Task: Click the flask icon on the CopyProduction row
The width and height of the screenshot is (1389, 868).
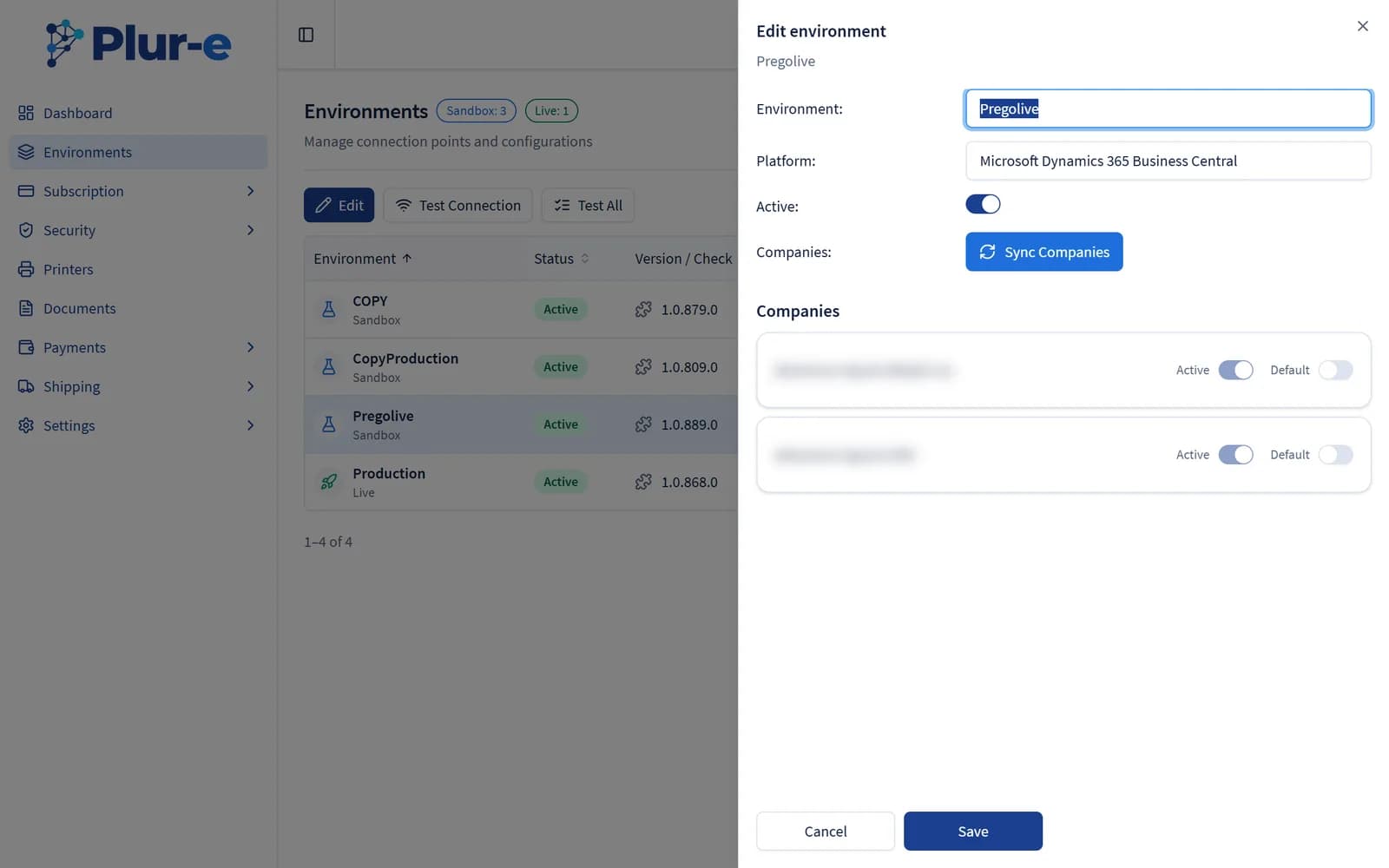Action: click(x=329, y=366)
